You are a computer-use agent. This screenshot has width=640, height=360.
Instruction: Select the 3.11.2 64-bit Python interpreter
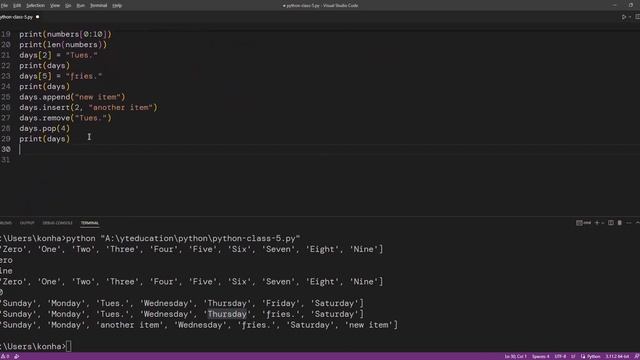tap(617, 356)
